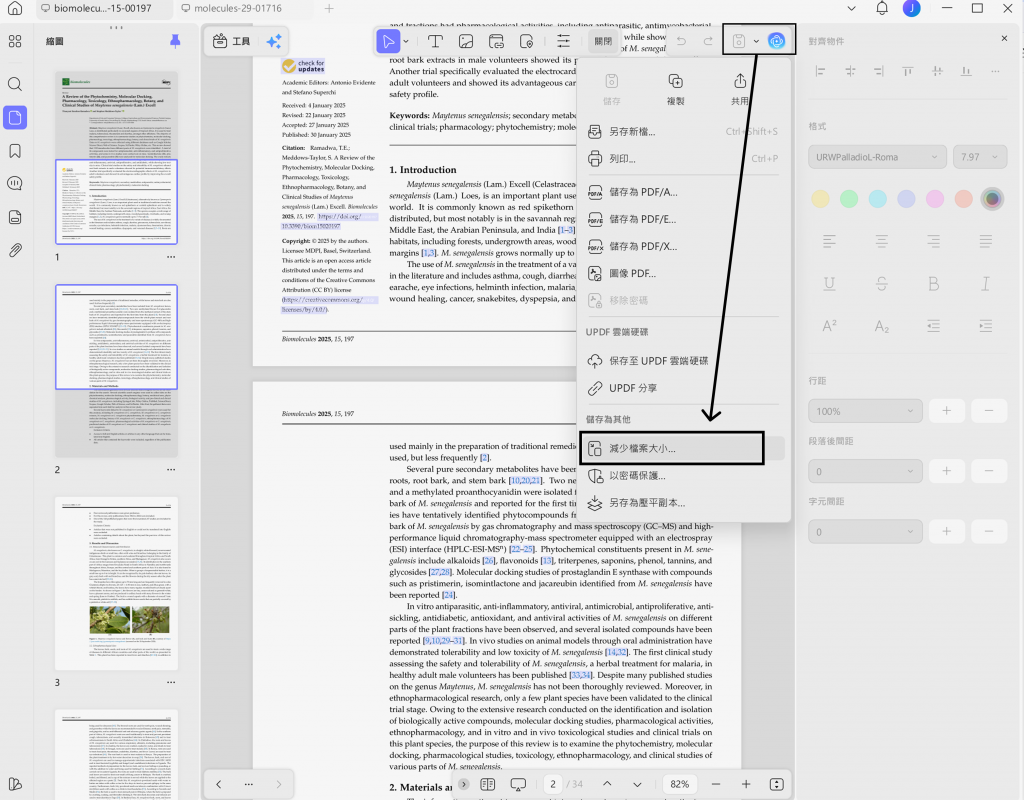Image resolution: width=1024 pixels, height=800 pixels.
Task: Open the font size dropdown 7.97
Action: [x=980, y=157]
